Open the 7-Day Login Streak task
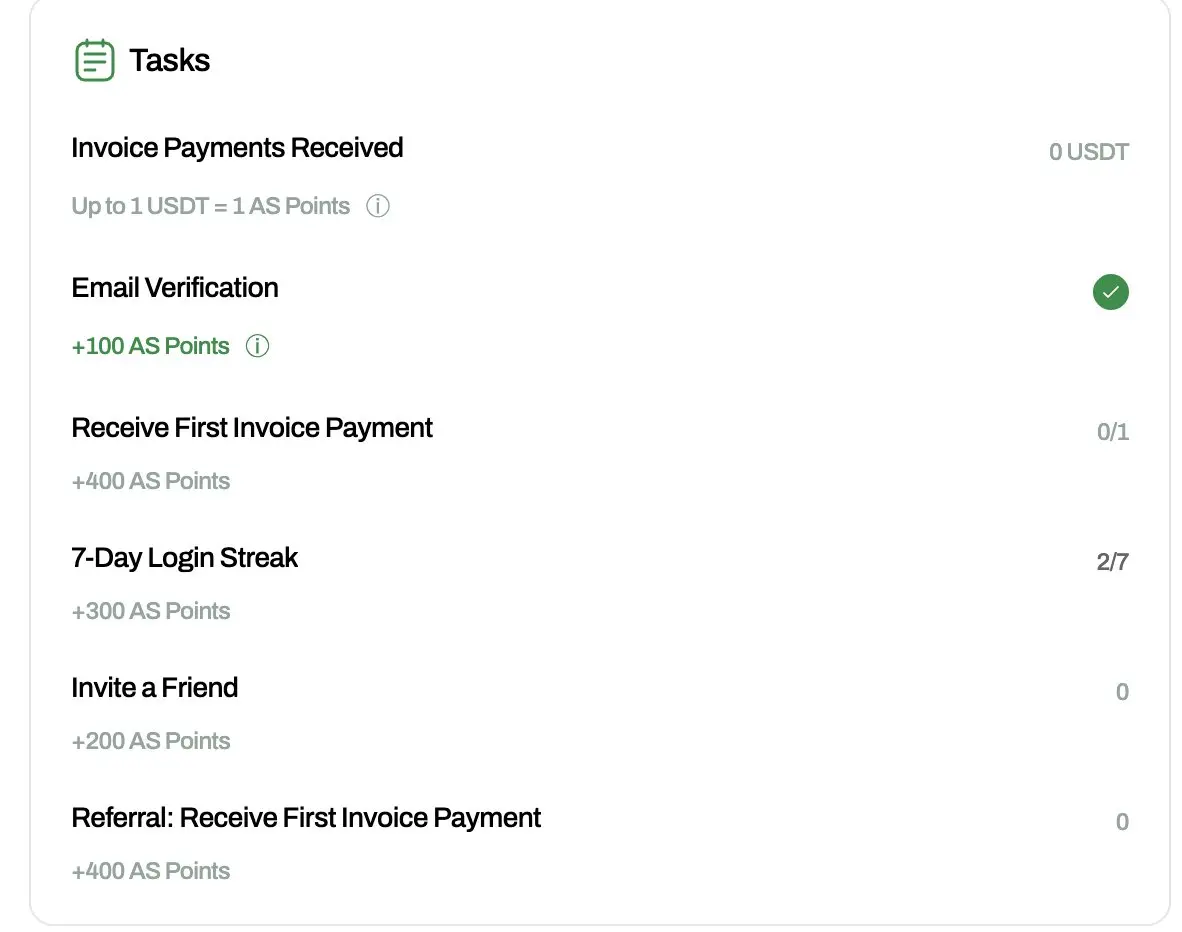 pos(185,558)
